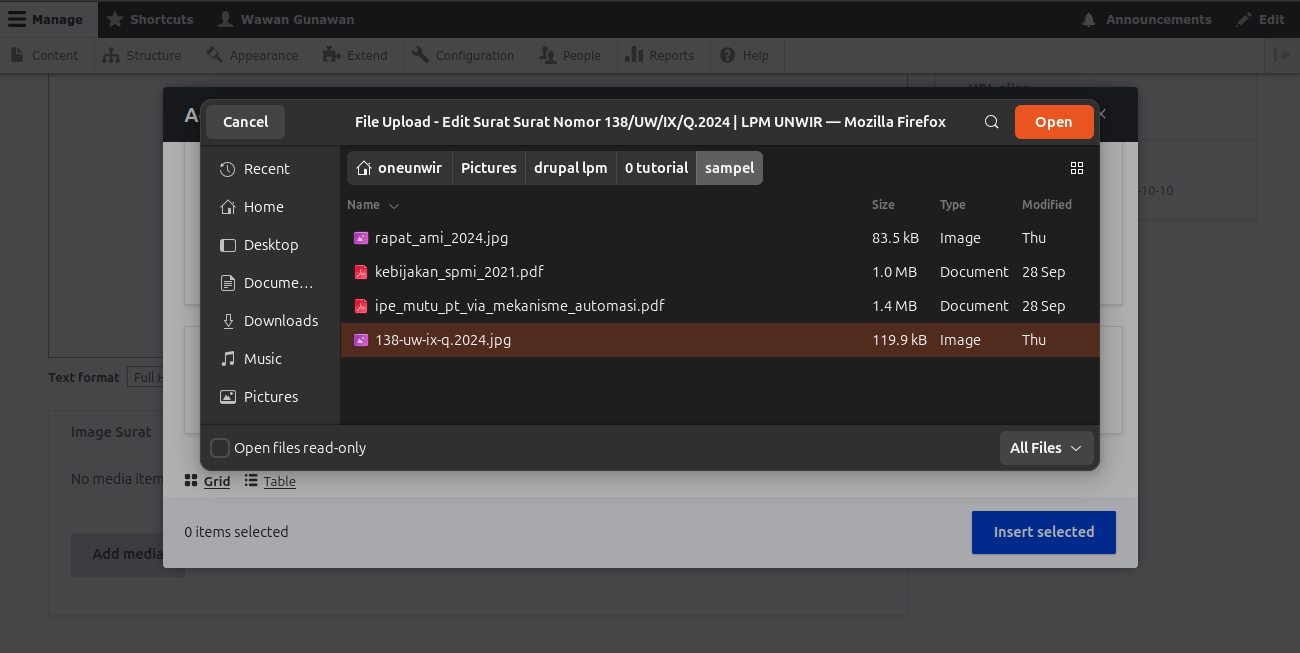Enable Open files read-only checkbox

220,448
